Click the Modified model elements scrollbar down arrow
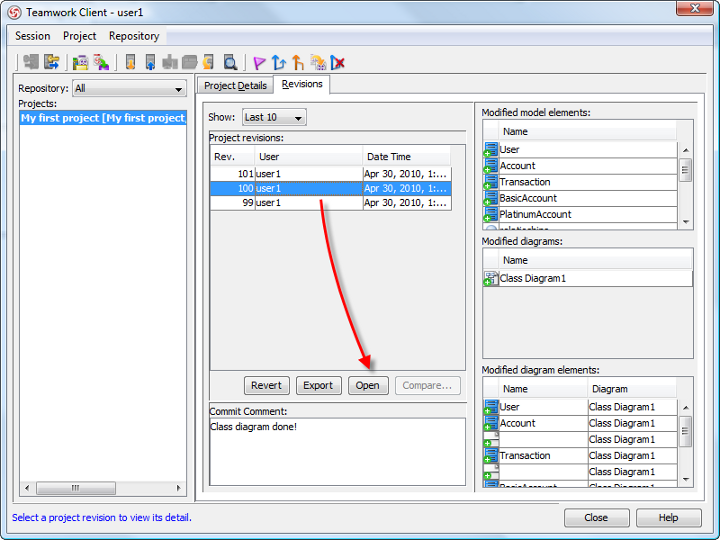The width and height of the screenshot is (720, 540). click(x=686, y=222)
